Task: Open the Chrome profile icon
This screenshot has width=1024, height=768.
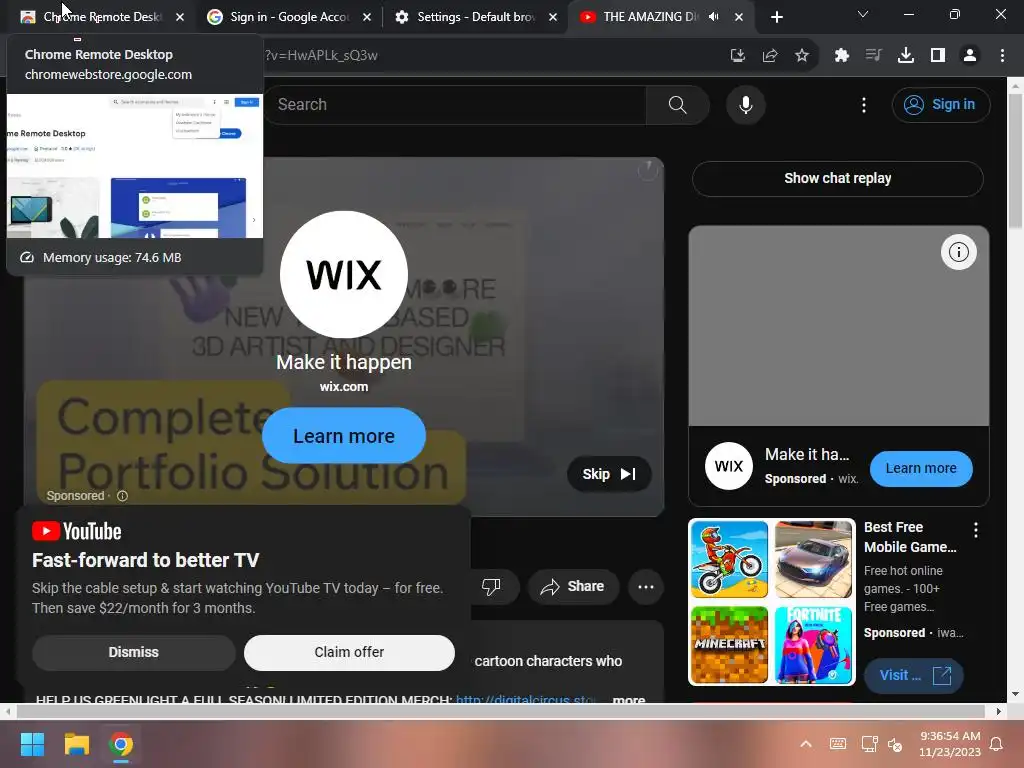Action: coord(970,56)
